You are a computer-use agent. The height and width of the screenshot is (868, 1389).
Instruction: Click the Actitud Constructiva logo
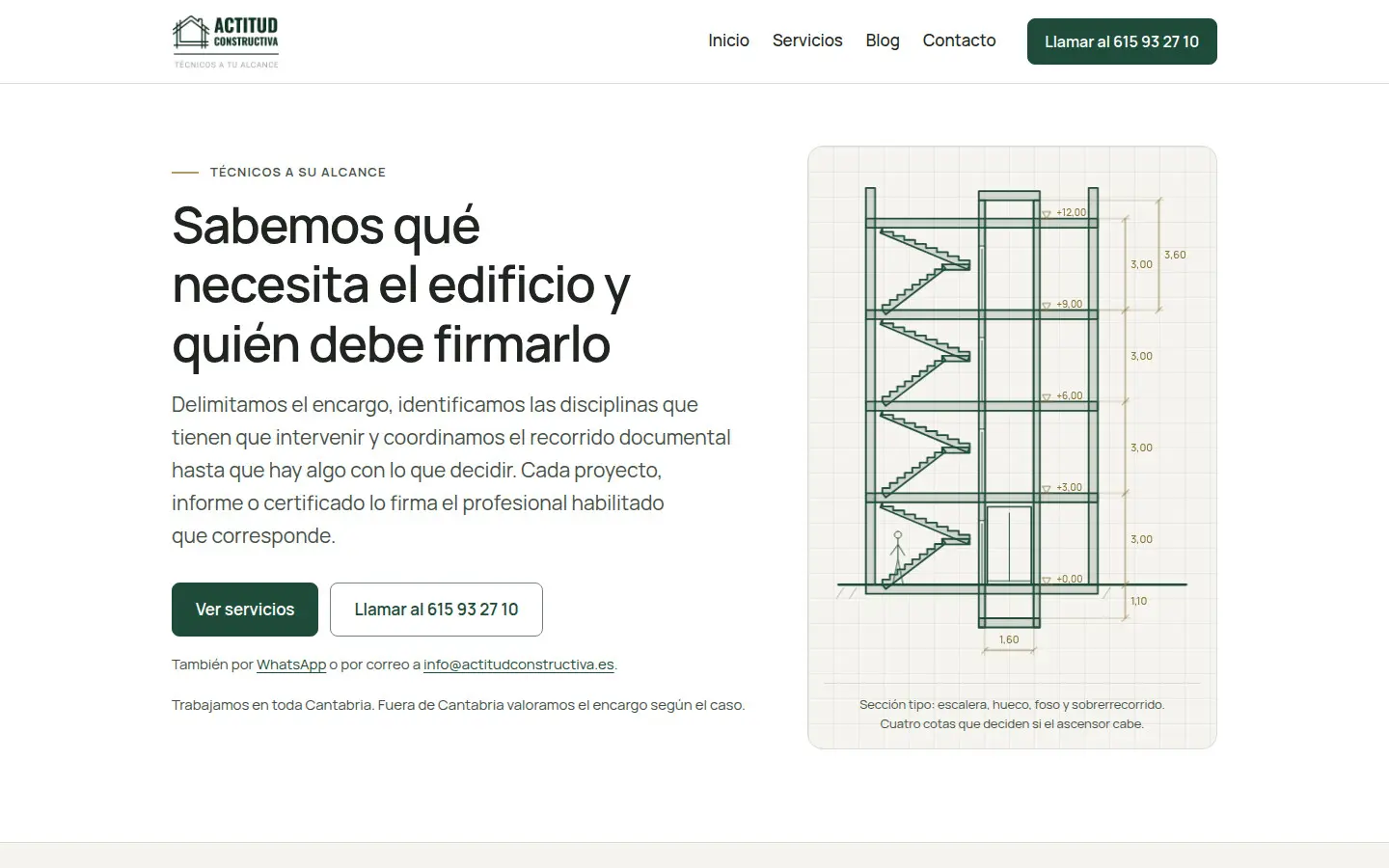tap(226, 41)
